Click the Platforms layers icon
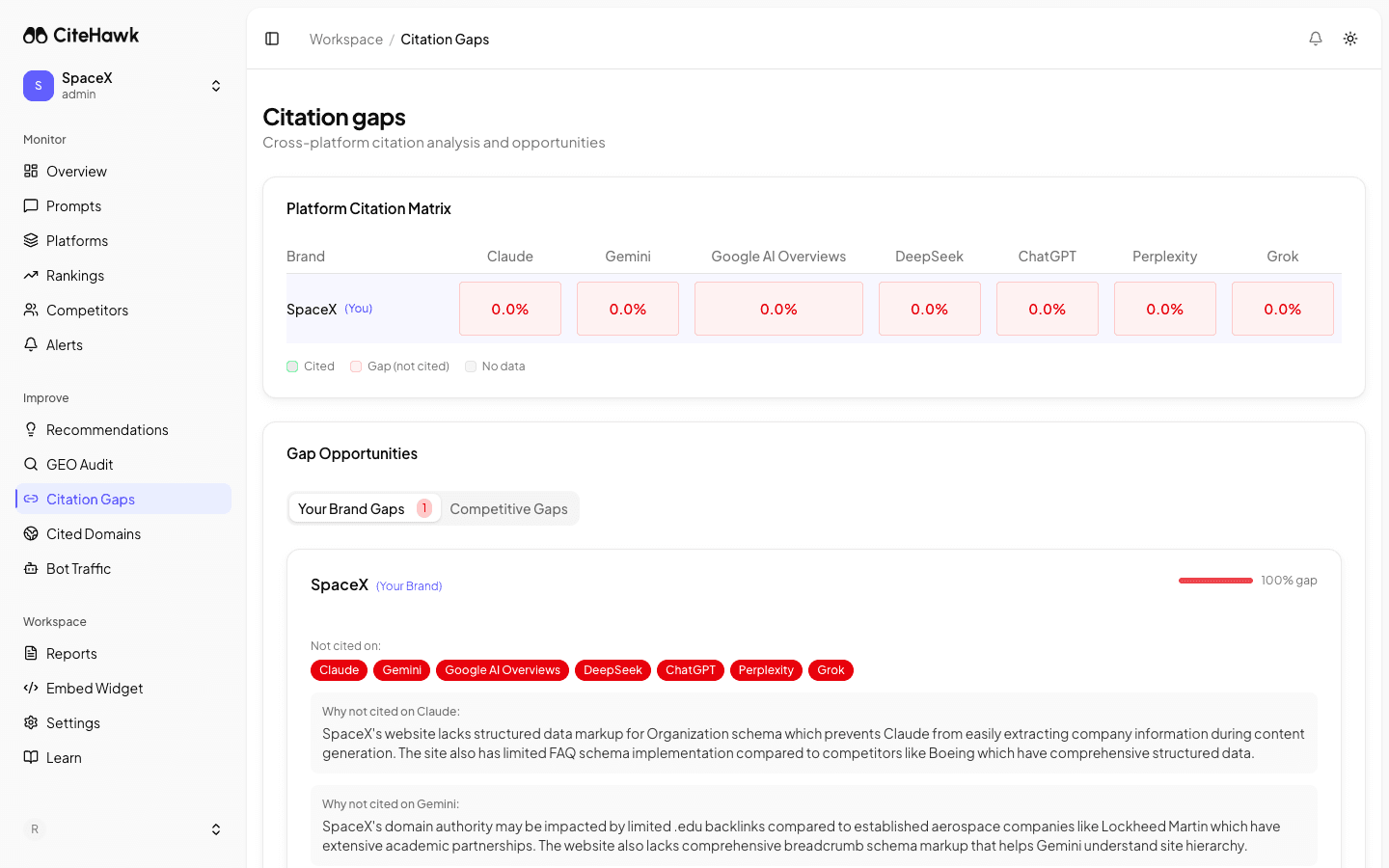 click(x=31, y=240)
